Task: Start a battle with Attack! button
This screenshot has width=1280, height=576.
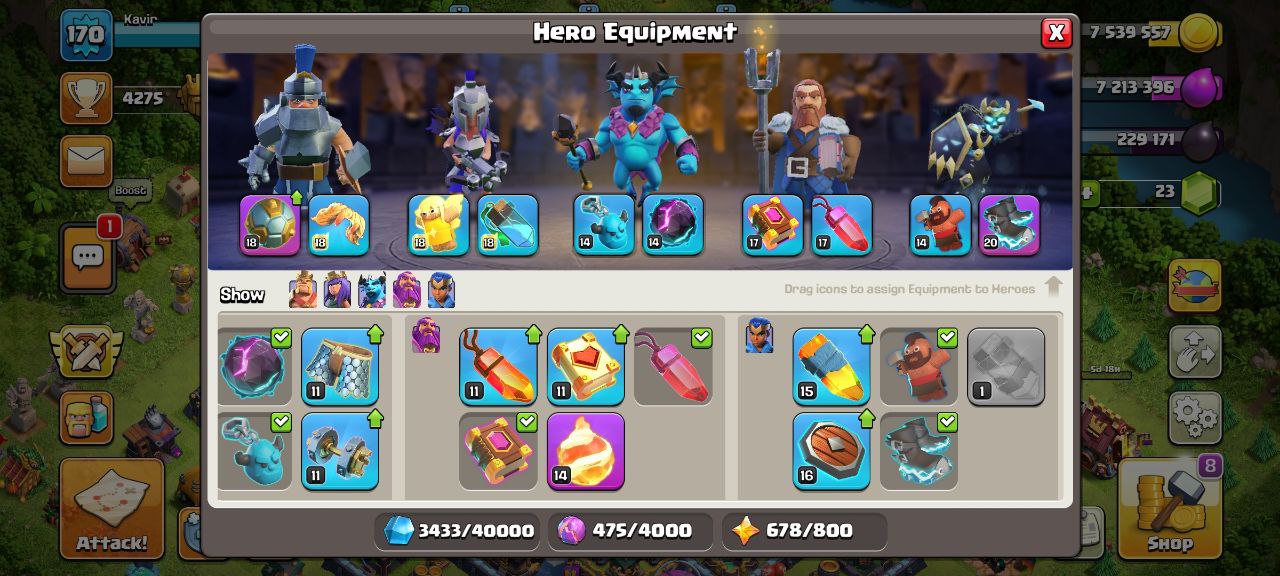Action: [x=111, y=507]
